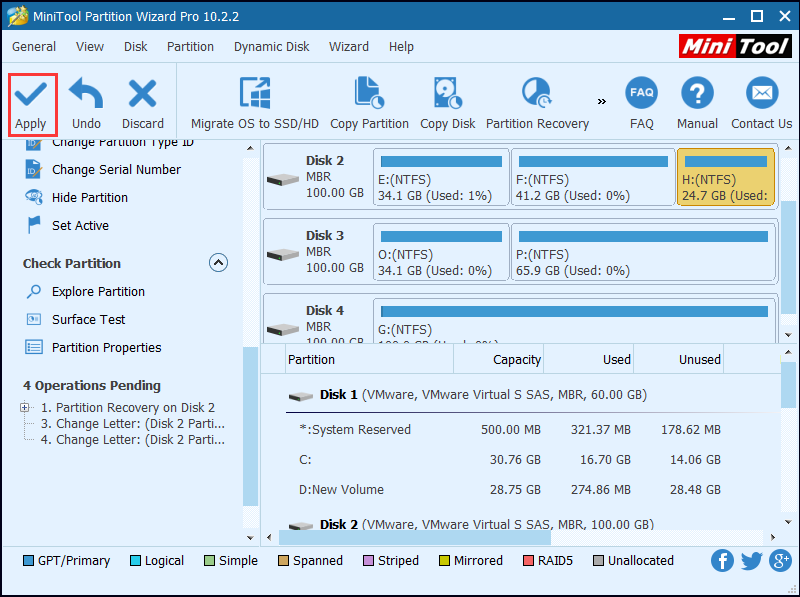The height and width of the screenshot is (597, 800).
Task: Select System Reserved partition row
Action: tap(520, 430)
